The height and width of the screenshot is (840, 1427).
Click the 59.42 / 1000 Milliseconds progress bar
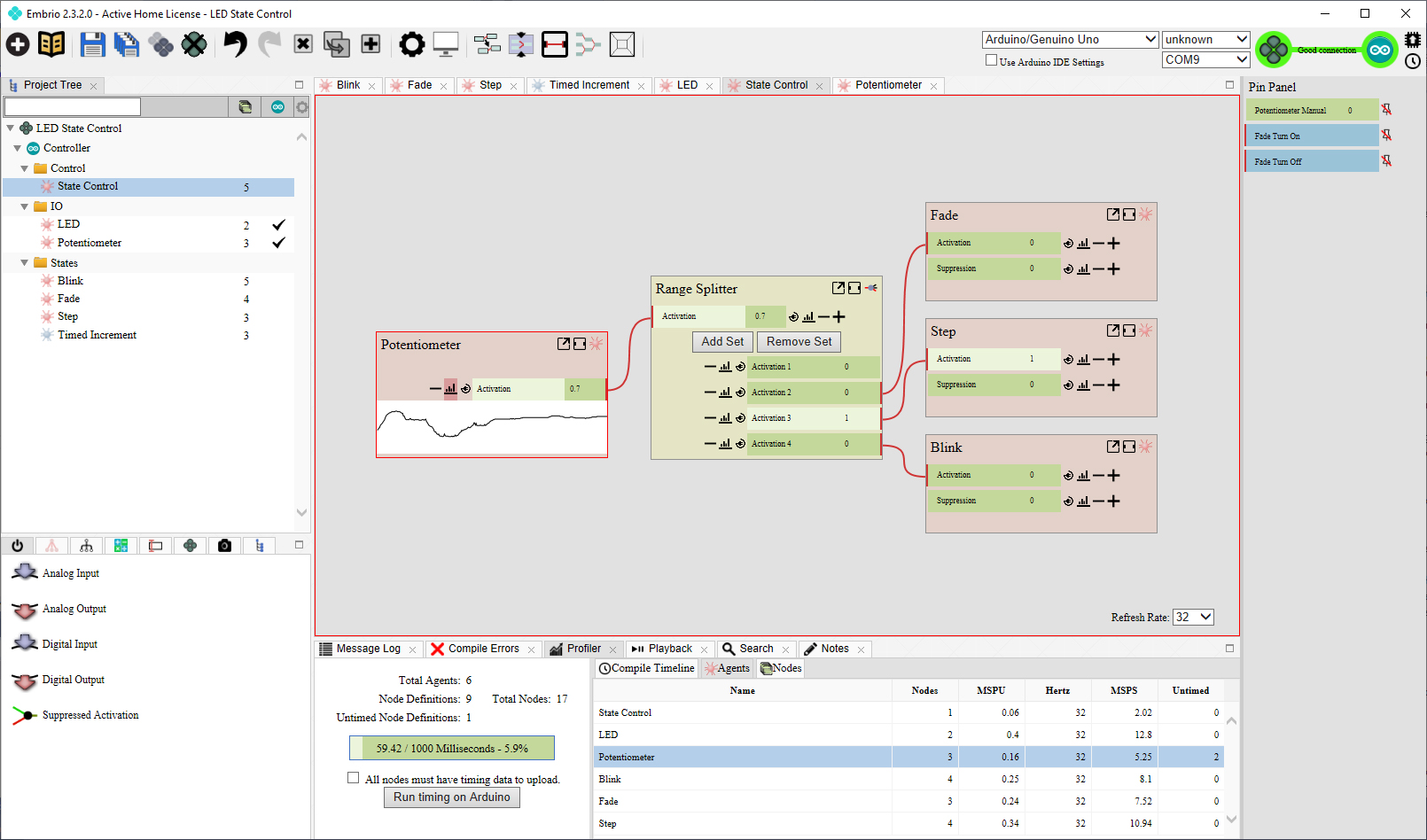coord(452,748)
